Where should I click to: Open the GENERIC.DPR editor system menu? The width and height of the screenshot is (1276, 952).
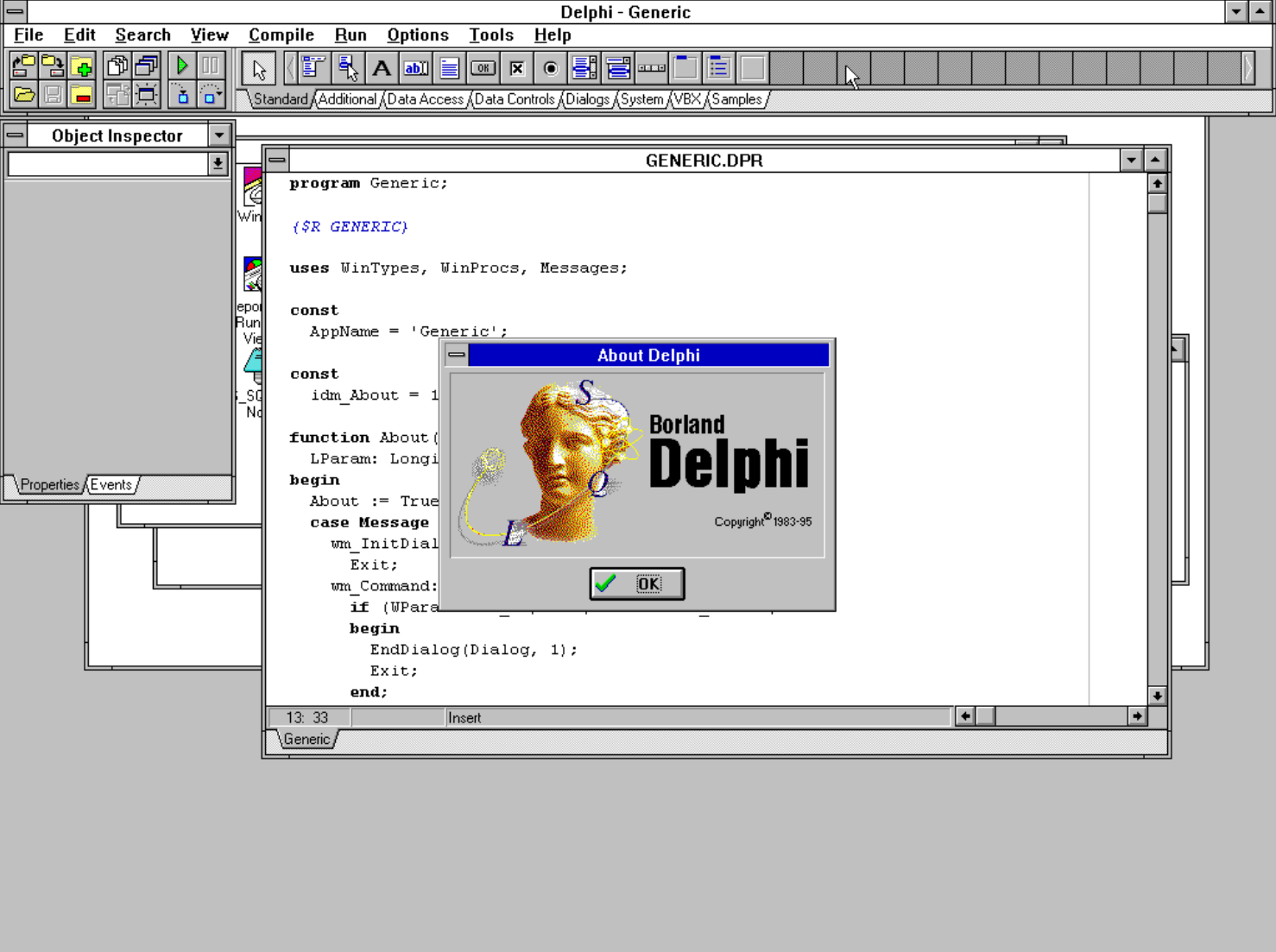pyautogui.click(x=277, y=160)
